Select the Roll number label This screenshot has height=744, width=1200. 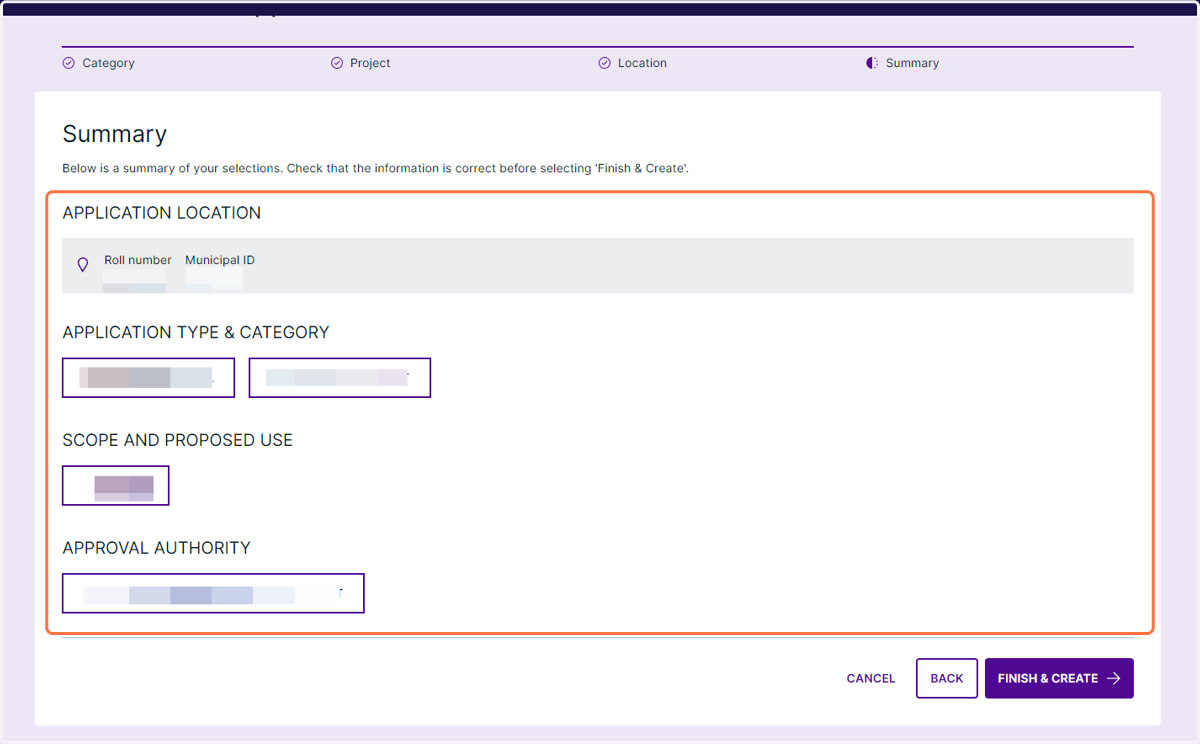coord(138,260)
